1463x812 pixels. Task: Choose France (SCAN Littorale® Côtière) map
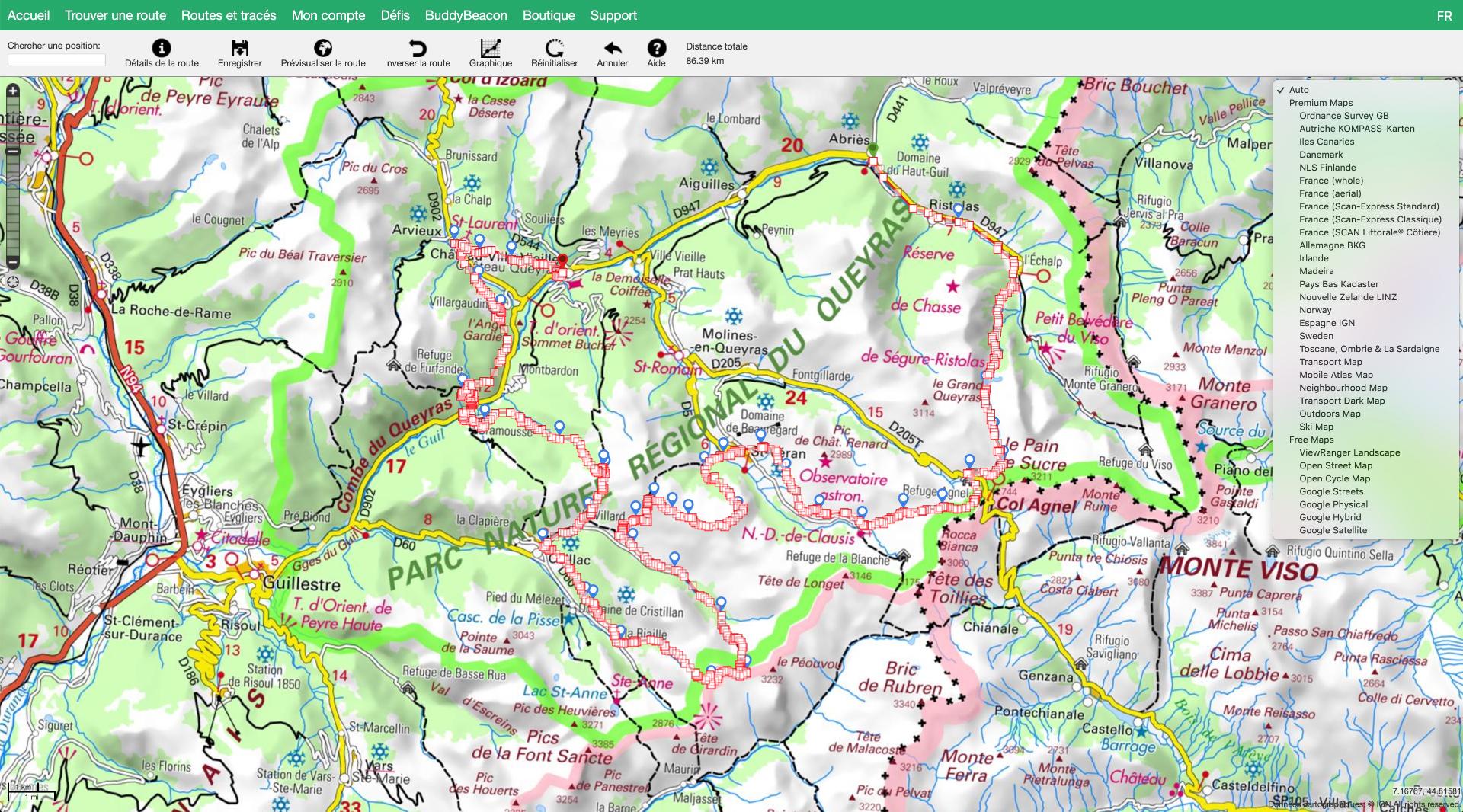1370,232
